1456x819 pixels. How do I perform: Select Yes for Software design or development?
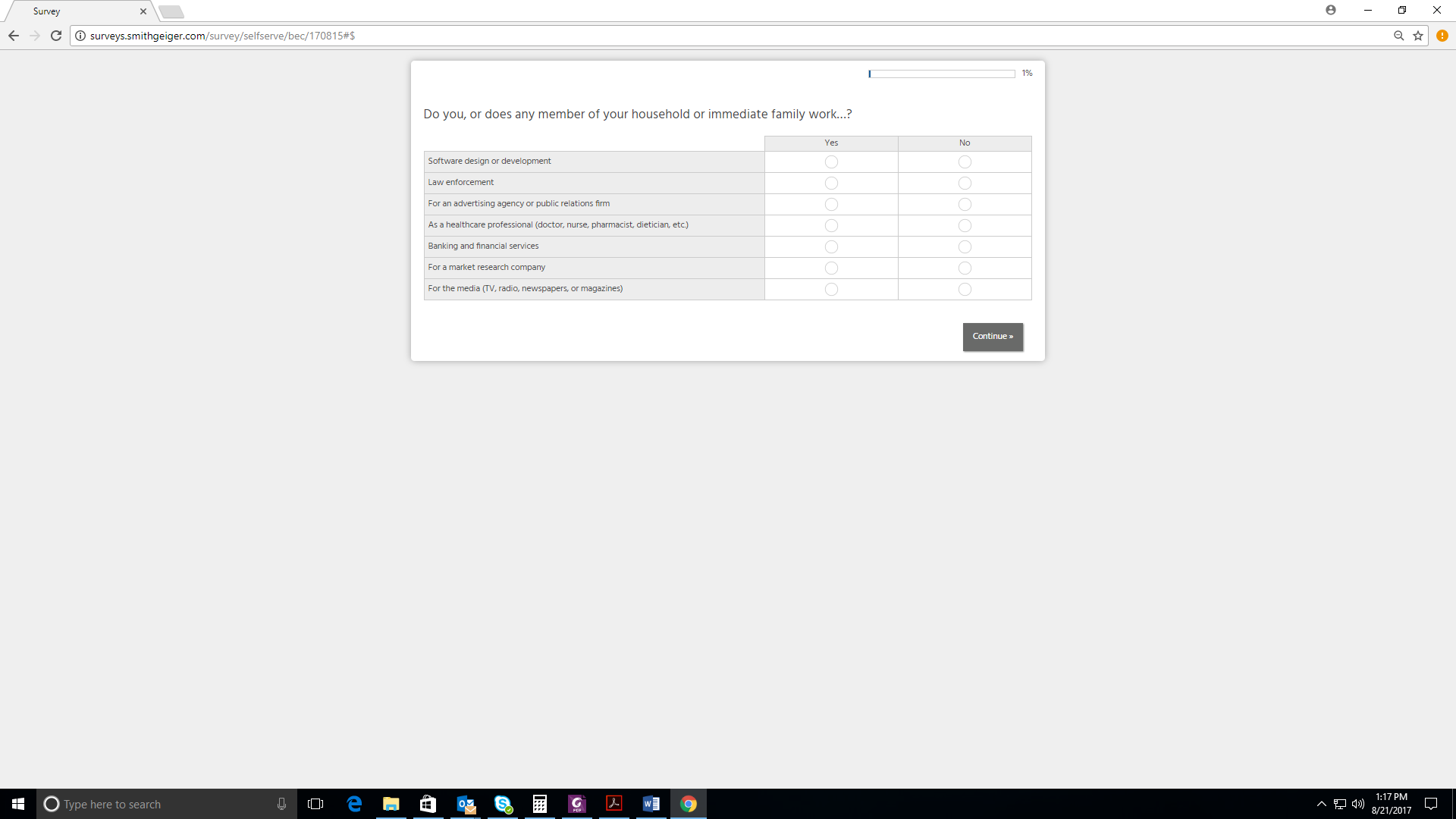[x=831, y=162]
